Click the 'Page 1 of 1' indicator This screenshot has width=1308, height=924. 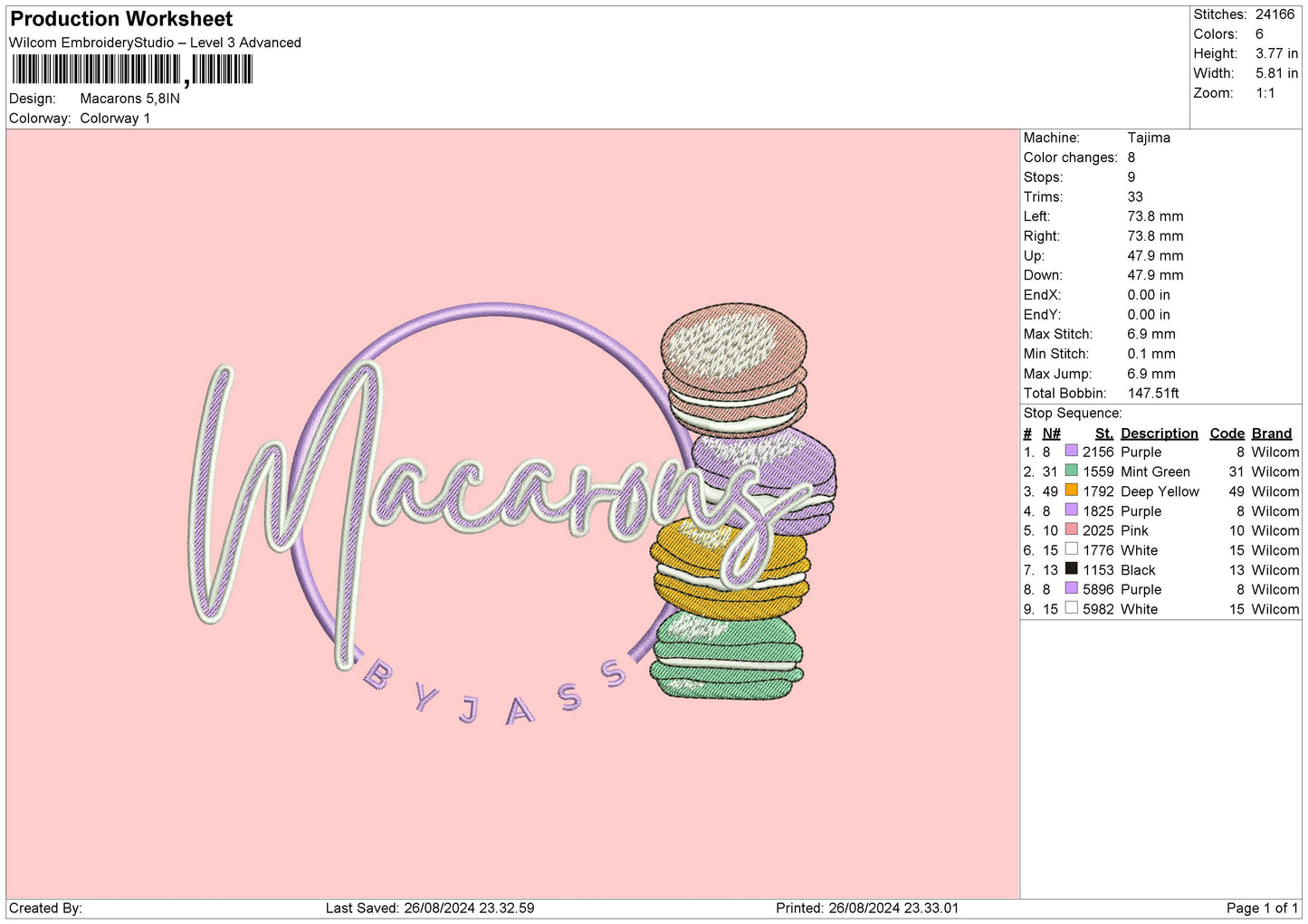coord(1262,908)
